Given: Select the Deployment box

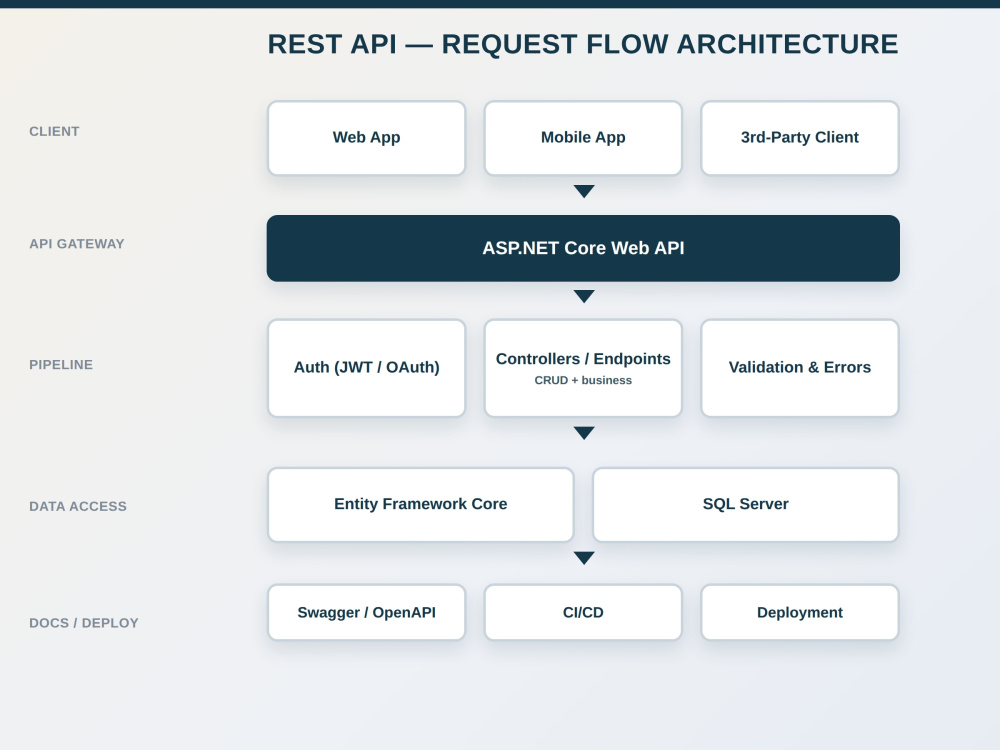Looking at the screenshot, I should pos(800,612).
